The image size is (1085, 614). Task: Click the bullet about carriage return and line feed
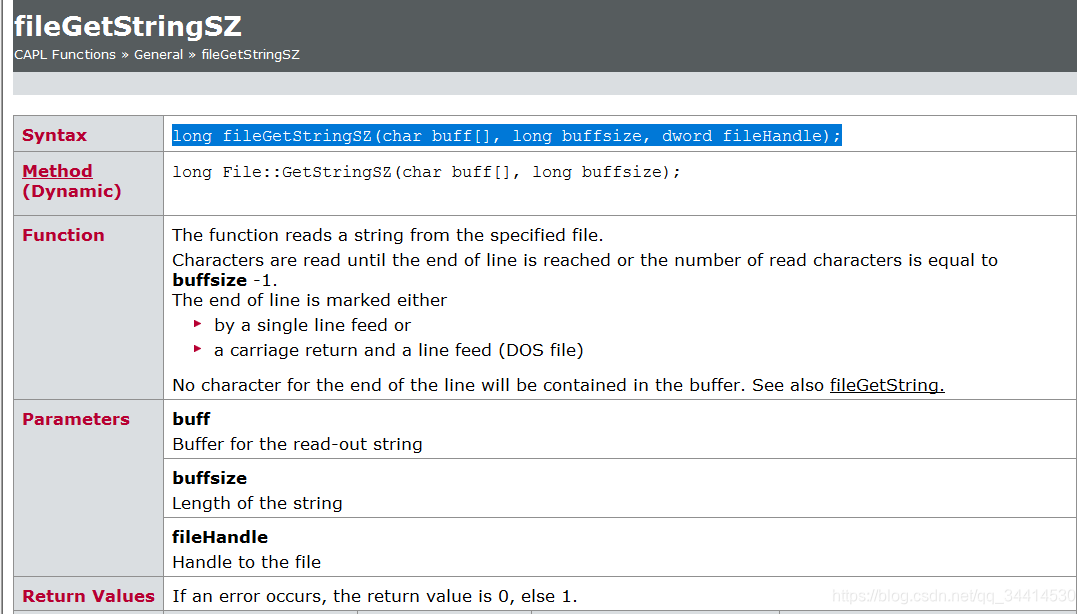[399, 350]
